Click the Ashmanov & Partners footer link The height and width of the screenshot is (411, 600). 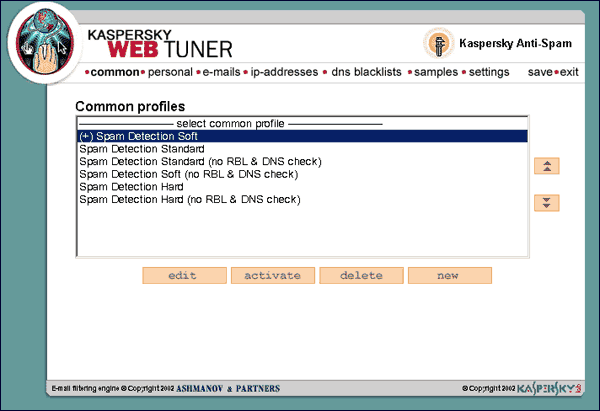(228, 388)
